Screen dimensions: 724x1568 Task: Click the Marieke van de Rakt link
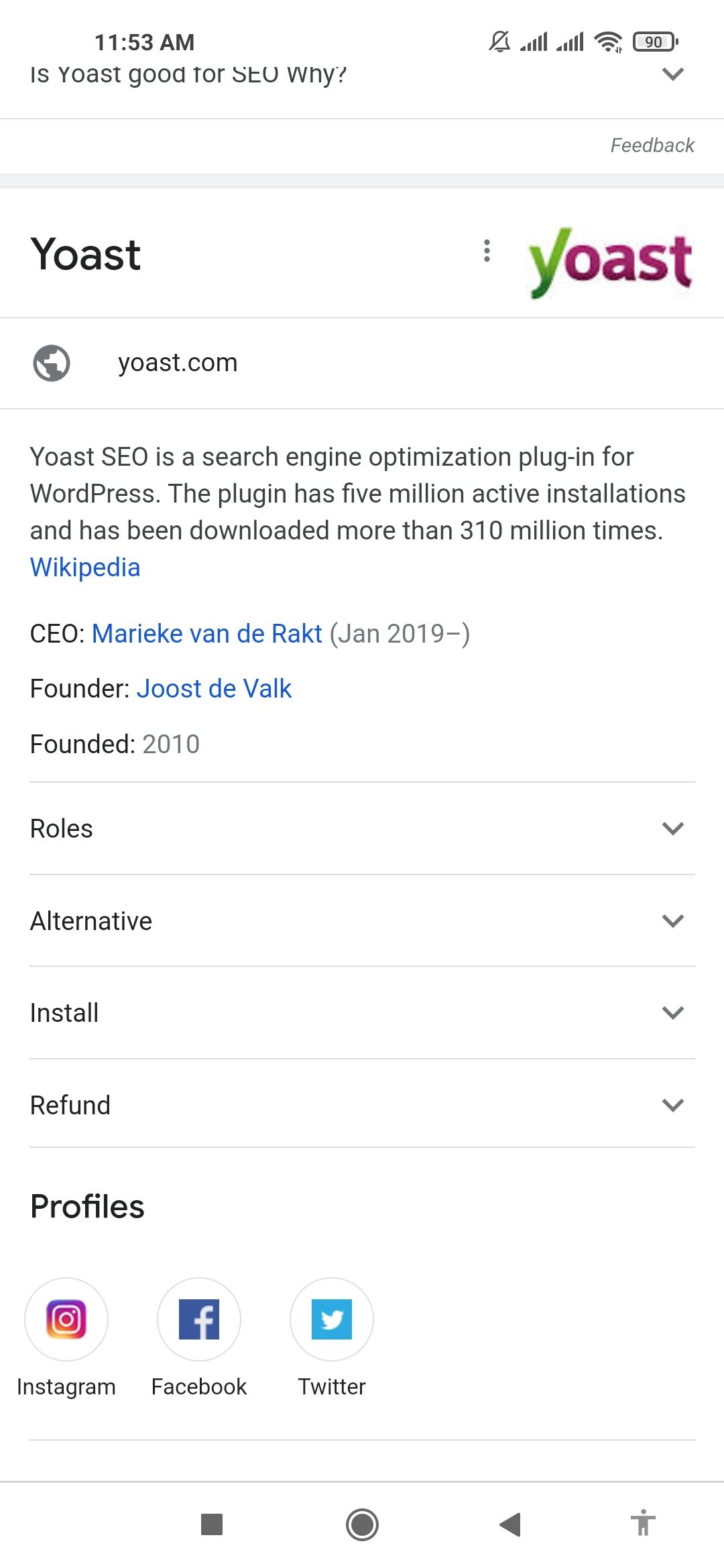(x=206, y=633)
